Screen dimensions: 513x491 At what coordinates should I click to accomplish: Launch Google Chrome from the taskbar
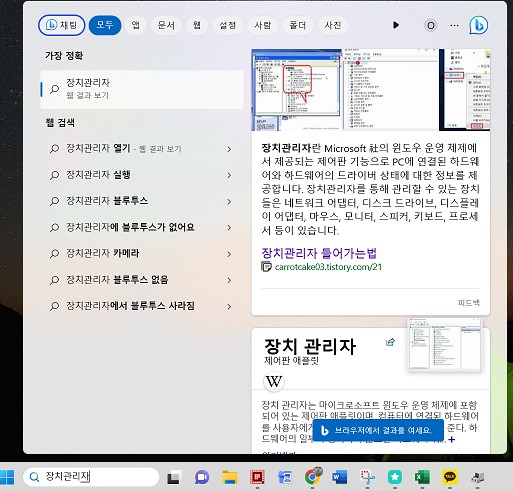313,477
